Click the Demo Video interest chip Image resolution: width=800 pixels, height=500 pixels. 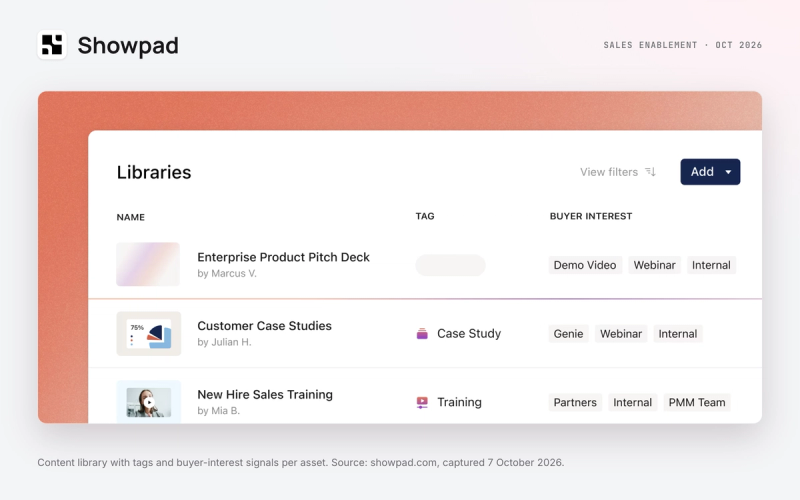tap(585, 265)
